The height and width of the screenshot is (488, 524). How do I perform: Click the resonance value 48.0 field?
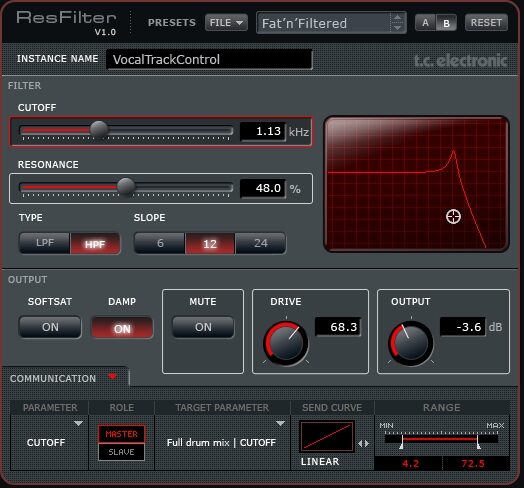263,188
